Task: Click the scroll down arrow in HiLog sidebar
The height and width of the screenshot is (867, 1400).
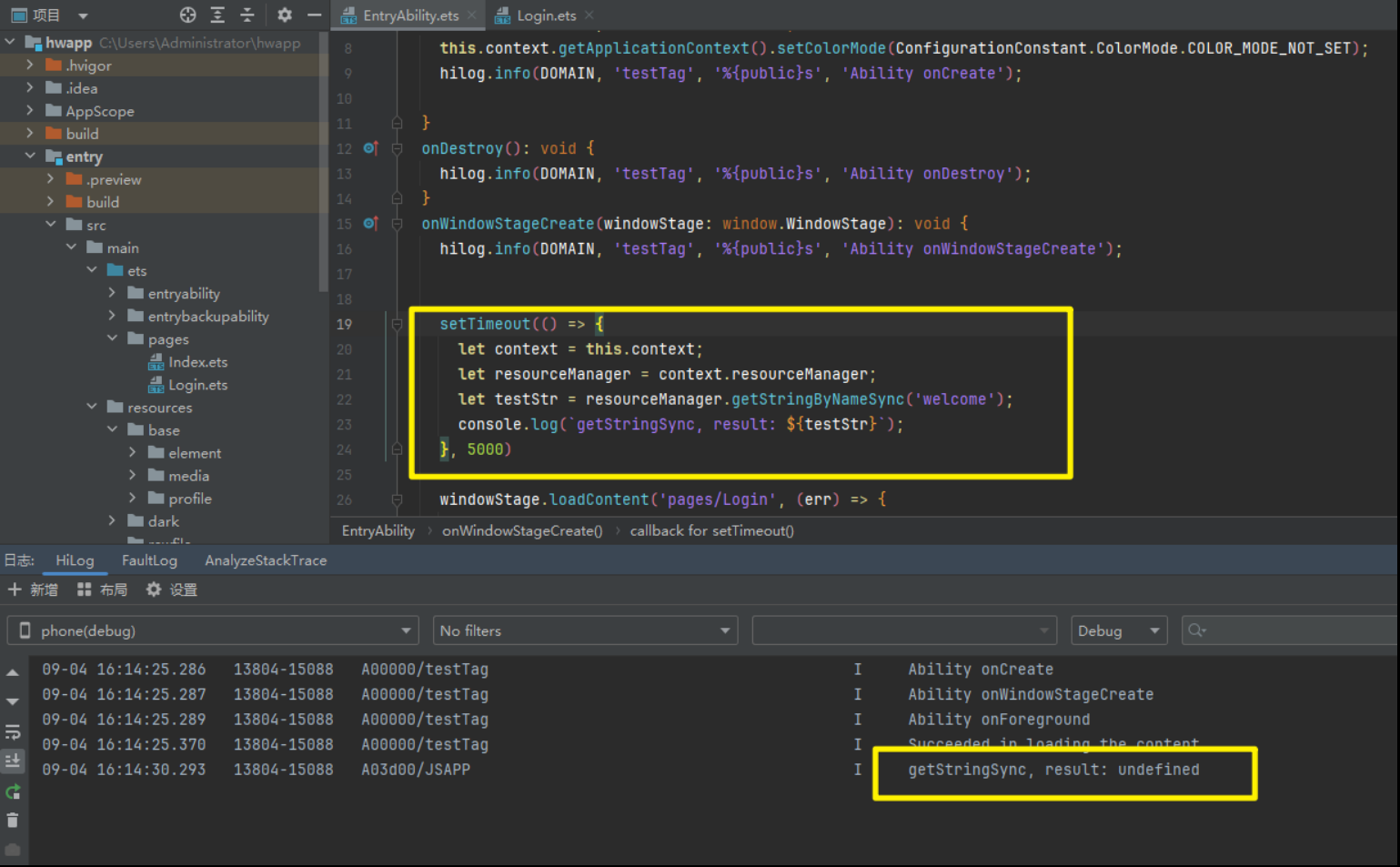Action: 13,701
